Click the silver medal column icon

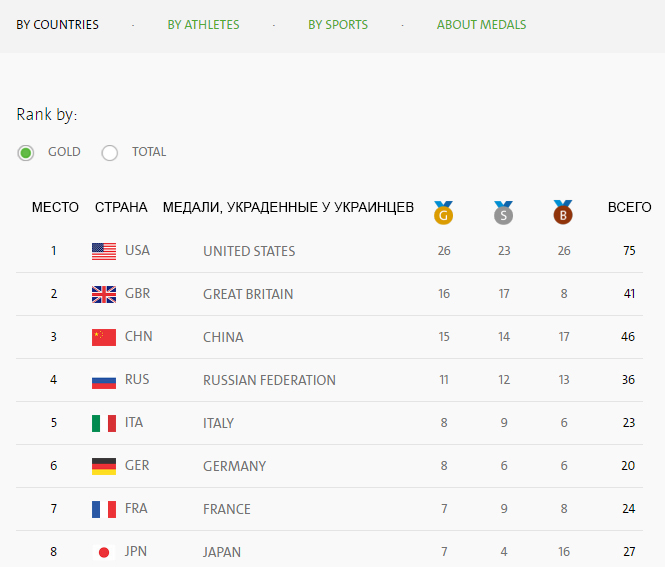pos(503,212)
